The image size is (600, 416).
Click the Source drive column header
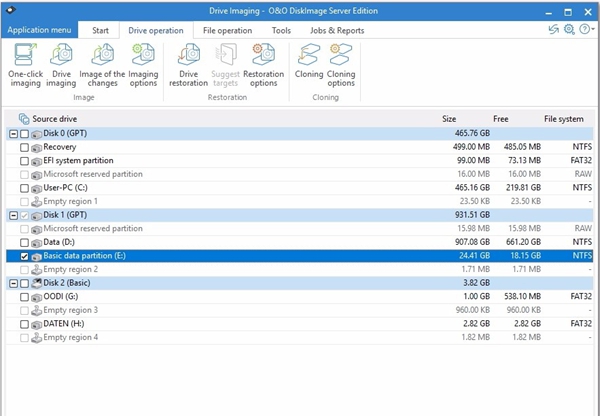[54, 119]
